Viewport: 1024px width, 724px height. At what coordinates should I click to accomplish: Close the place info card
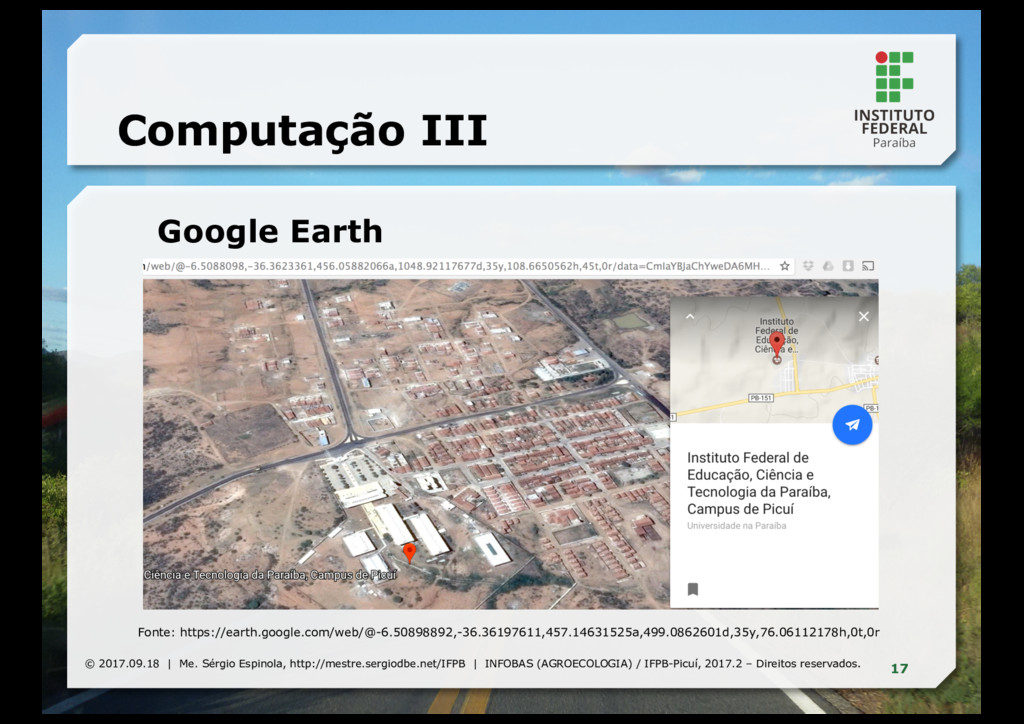tap(863, 317)
